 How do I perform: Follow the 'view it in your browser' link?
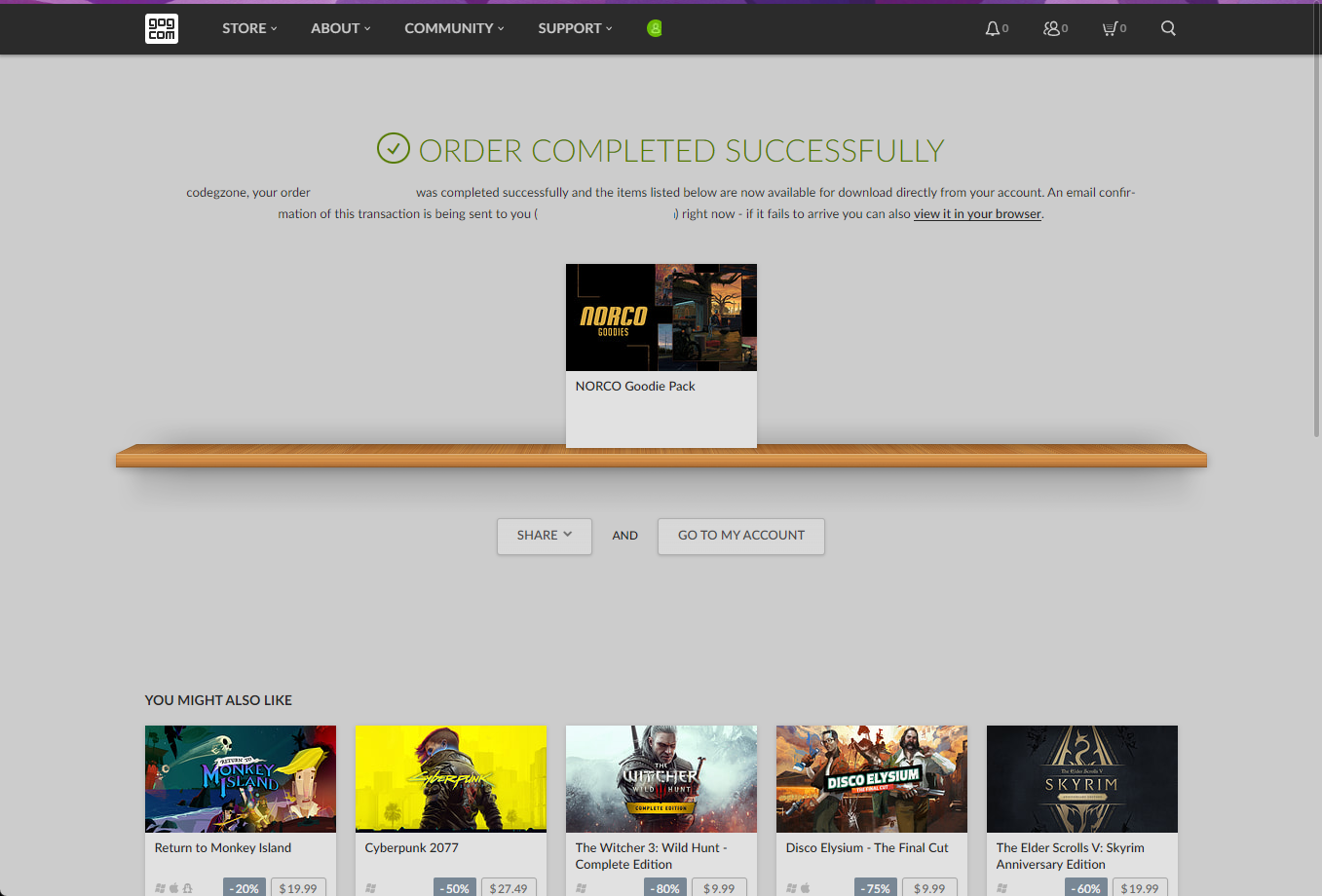tap(977, 214)
